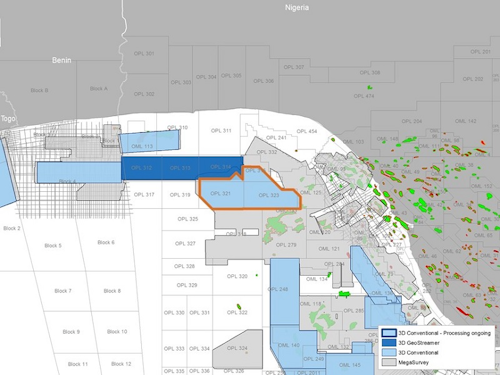This screenshot has height=375, width=500.
Task: Click the 3D GeoStreamer legend swatch
Action: click(x=389, y=342)
